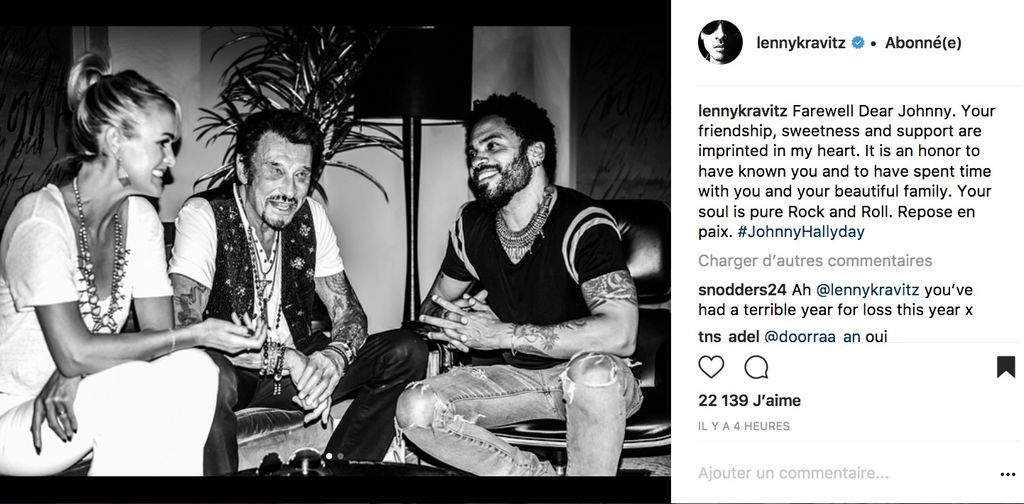
Task: Click the verified badge next to lennykravitz
Action: click(858, 43)
